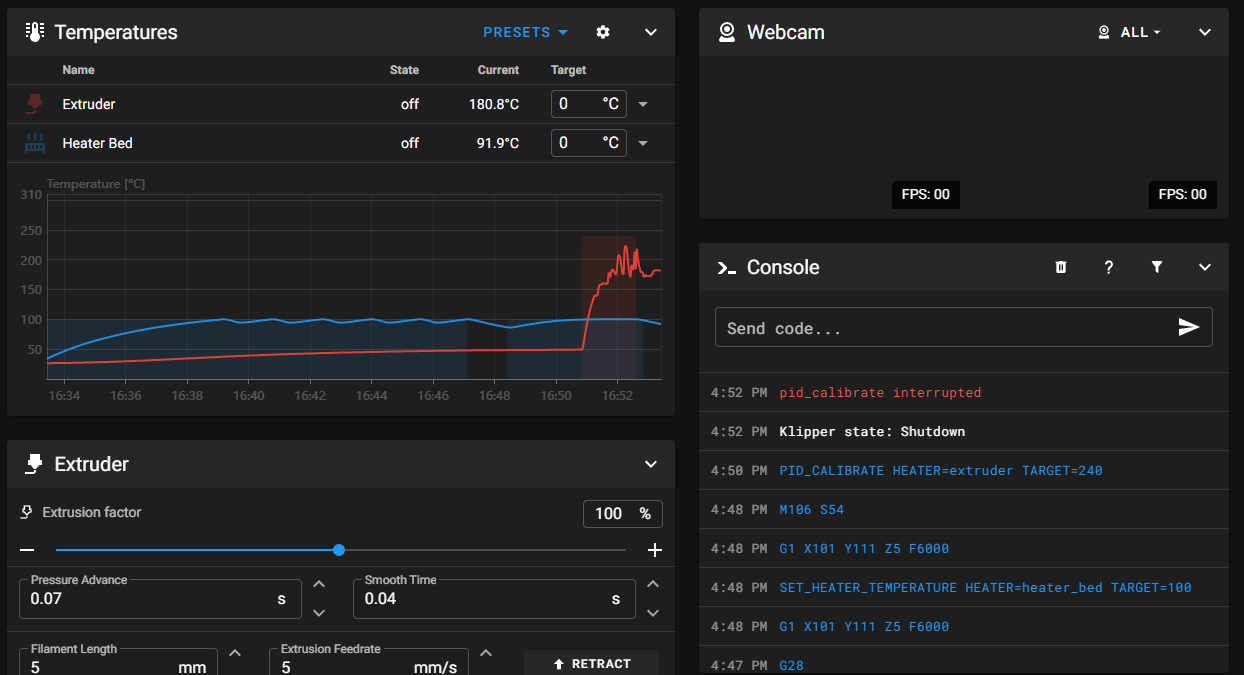Collapse the Console panel
The image size is (1244, 675).
coord(1205,267)
